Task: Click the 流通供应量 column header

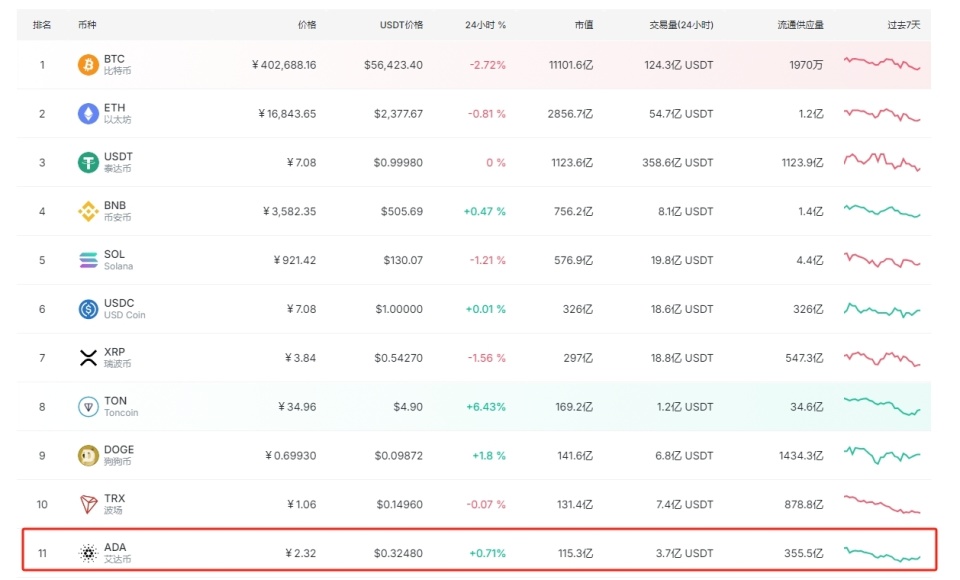Action: click(x=800, y=24)
